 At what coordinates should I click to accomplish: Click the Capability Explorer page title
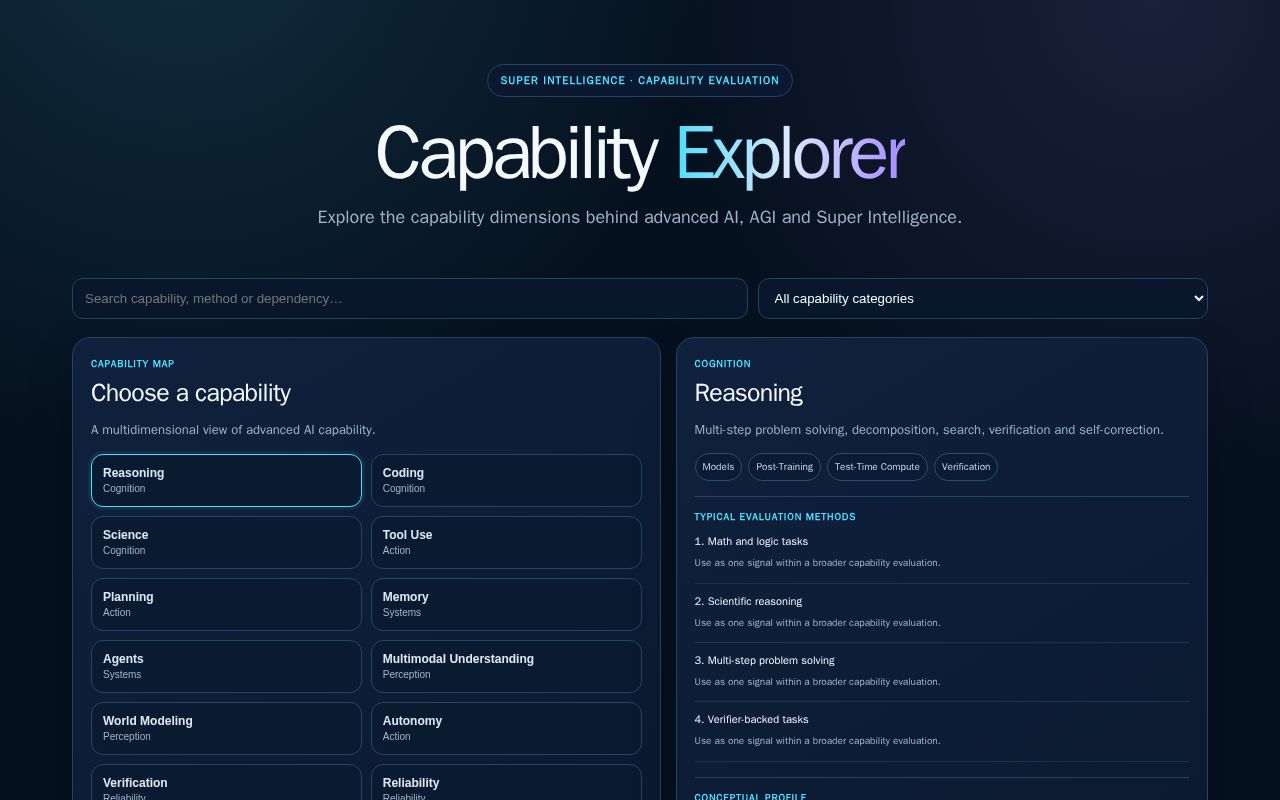[x=640, y=154]
